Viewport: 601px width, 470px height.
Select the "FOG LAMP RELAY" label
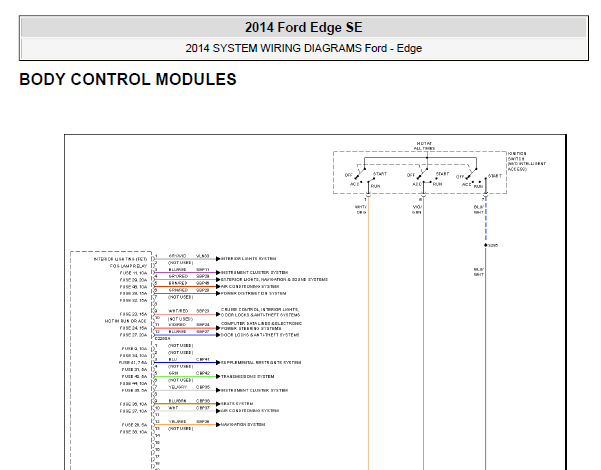pyautogui.click(x=128, y=266)
